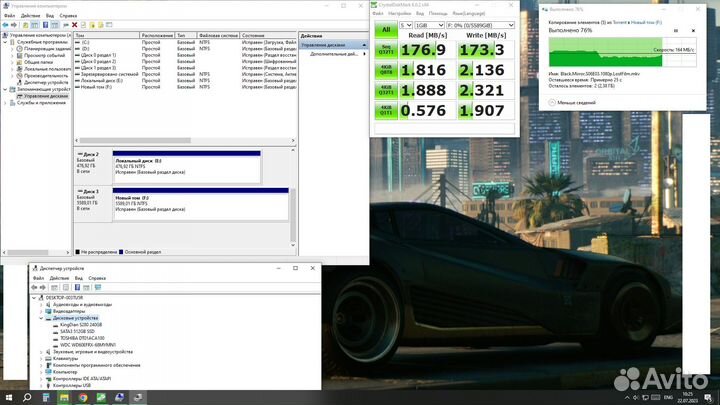Click the copy speed progress graph

[x=622, y=52]
